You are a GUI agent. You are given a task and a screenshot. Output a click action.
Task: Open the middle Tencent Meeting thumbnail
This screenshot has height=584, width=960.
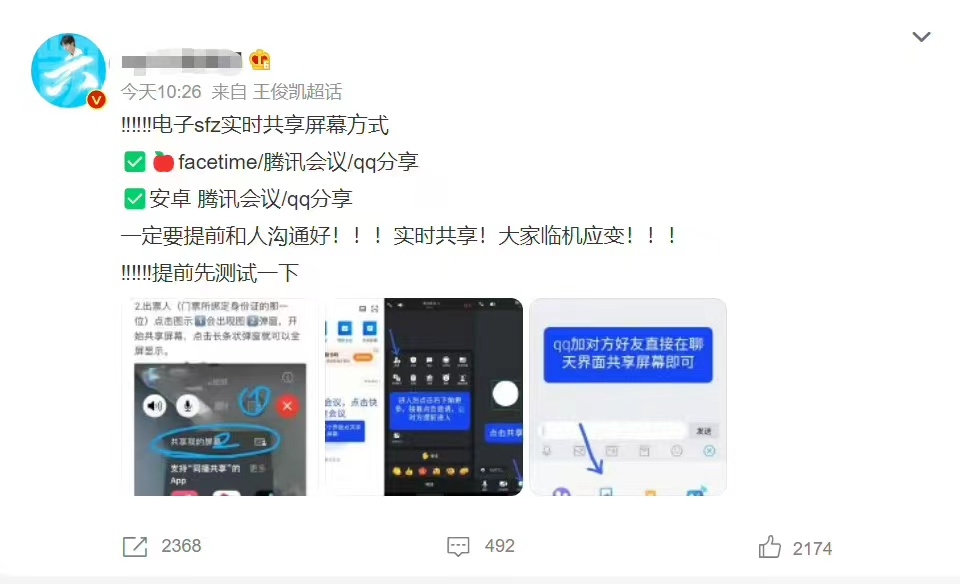click(424, 397)
